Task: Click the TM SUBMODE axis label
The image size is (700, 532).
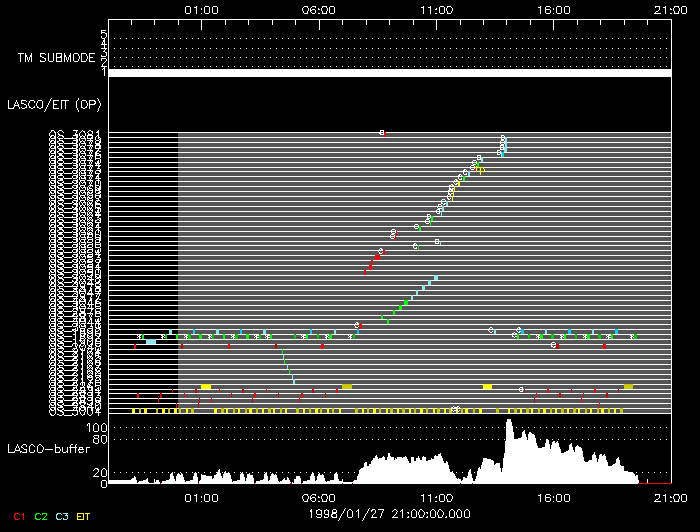Action: [x=56, y=58]
